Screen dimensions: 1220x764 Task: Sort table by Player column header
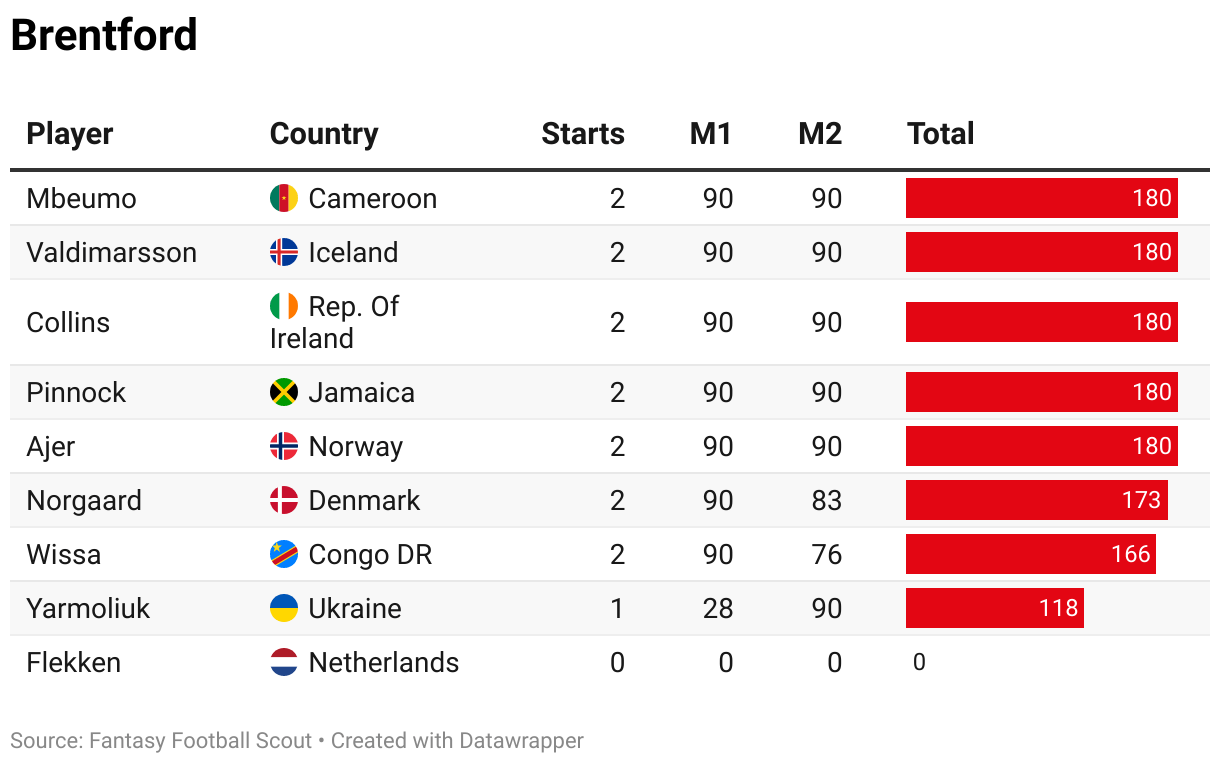(70, 134)
